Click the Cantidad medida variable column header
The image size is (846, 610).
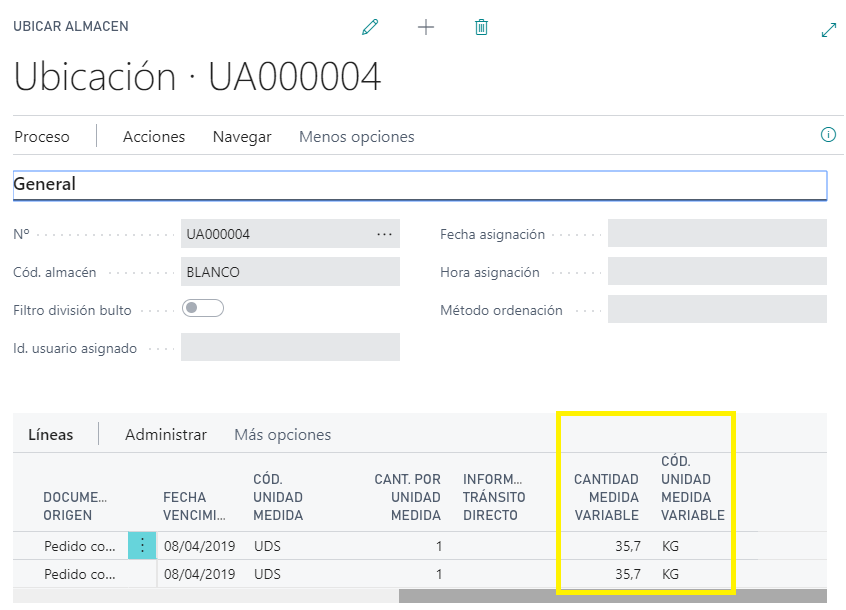tap(606, 497)
